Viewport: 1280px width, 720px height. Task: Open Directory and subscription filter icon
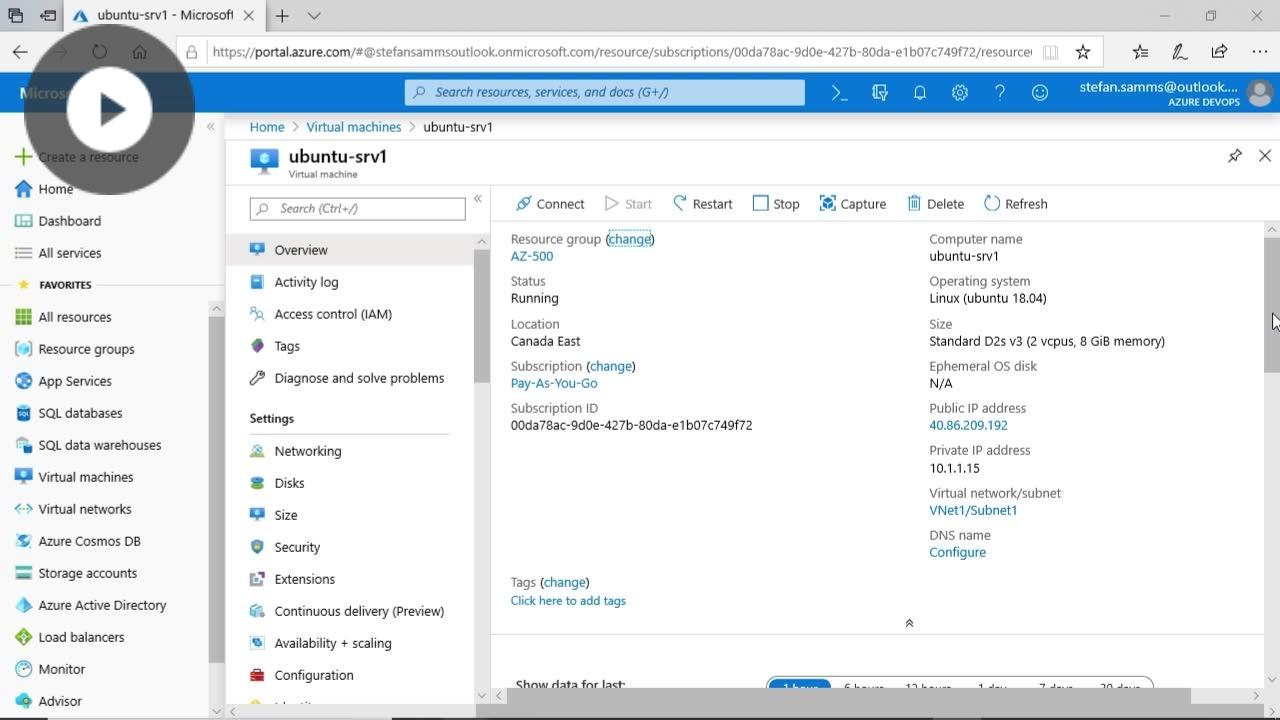point(880,92)
